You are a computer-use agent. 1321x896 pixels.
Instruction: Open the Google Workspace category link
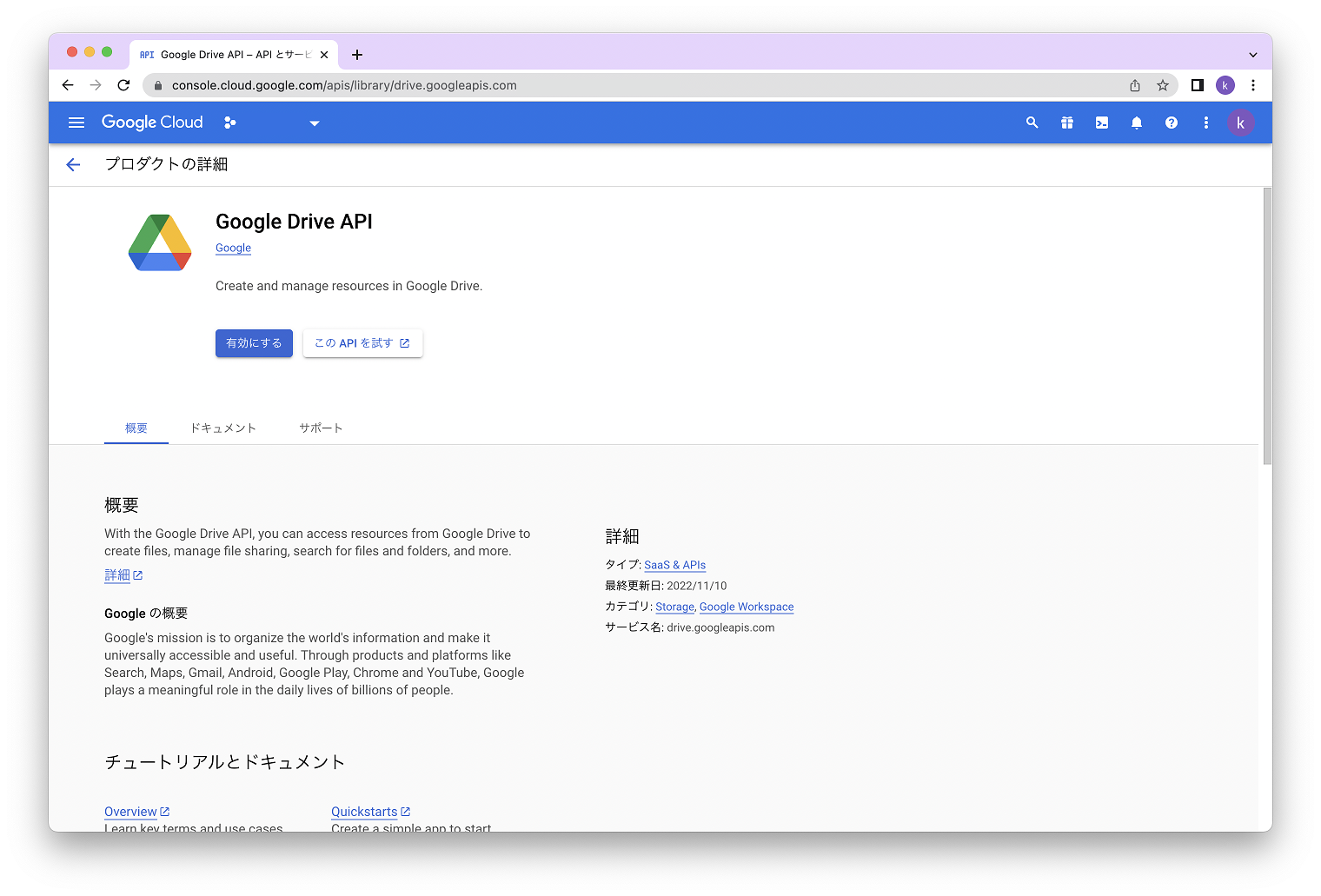(747, 607)
